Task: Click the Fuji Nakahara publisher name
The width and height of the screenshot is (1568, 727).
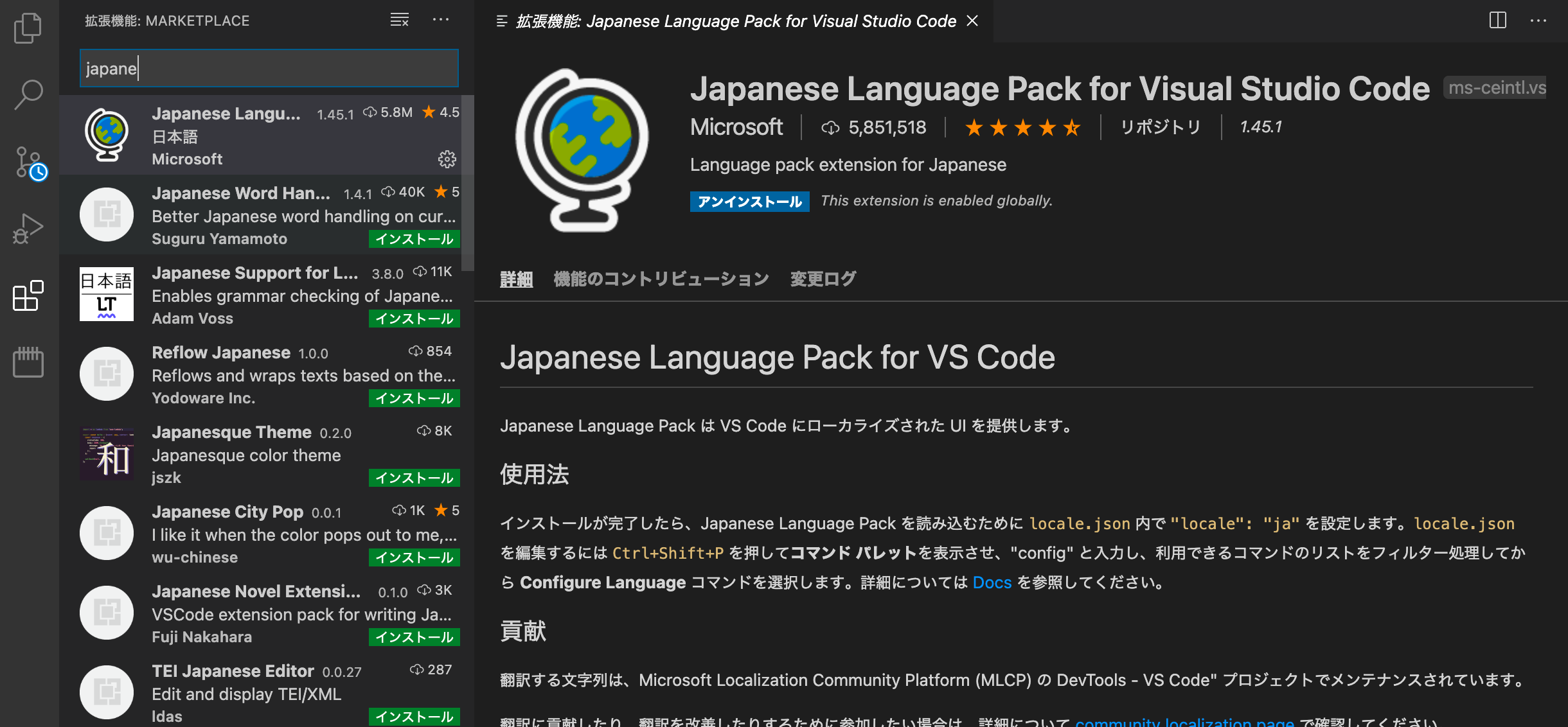Action: pos(202,637)
